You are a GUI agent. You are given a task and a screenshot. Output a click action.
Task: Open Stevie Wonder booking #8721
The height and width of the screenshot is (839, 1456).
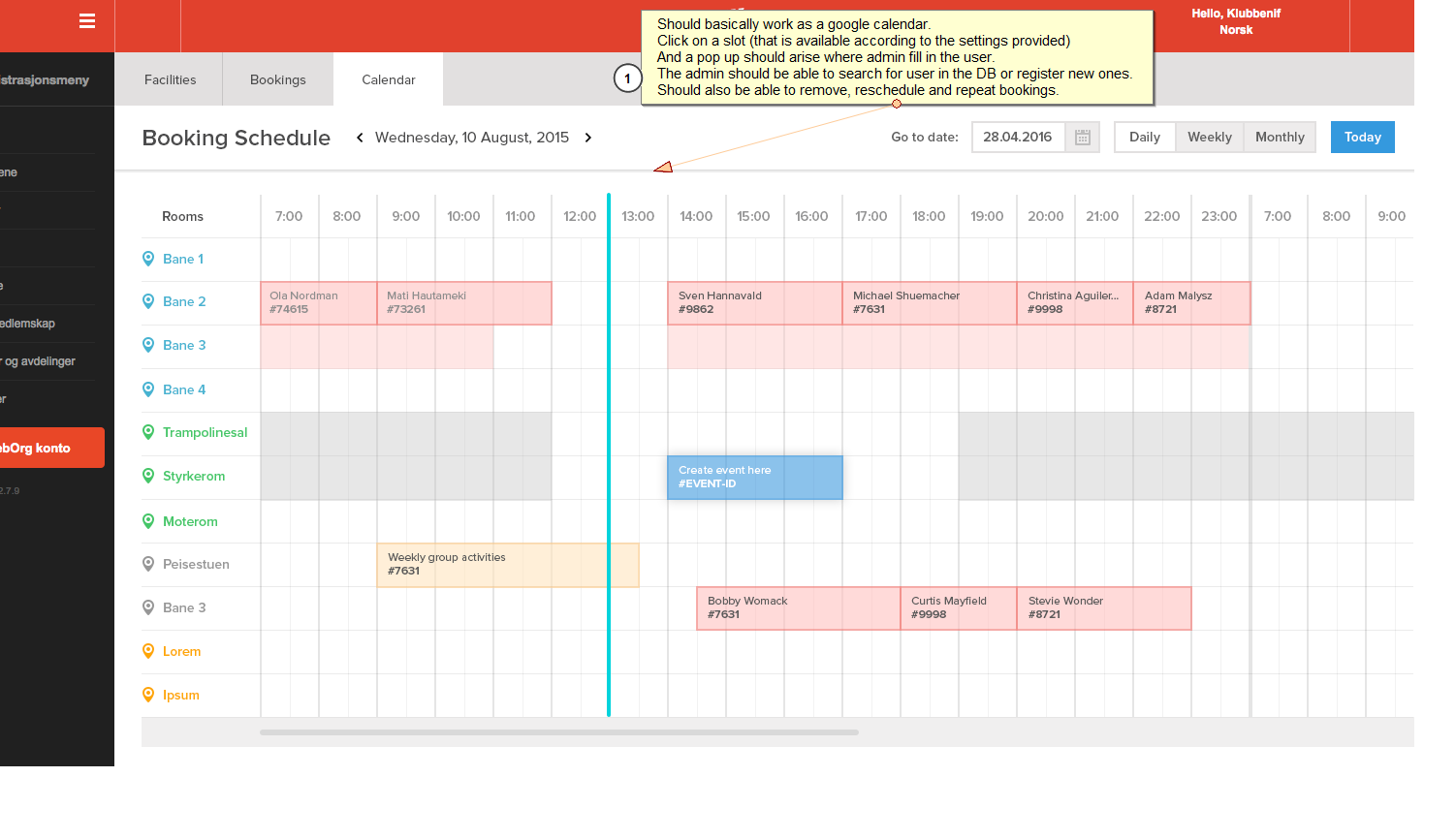tap(1104, 608)
